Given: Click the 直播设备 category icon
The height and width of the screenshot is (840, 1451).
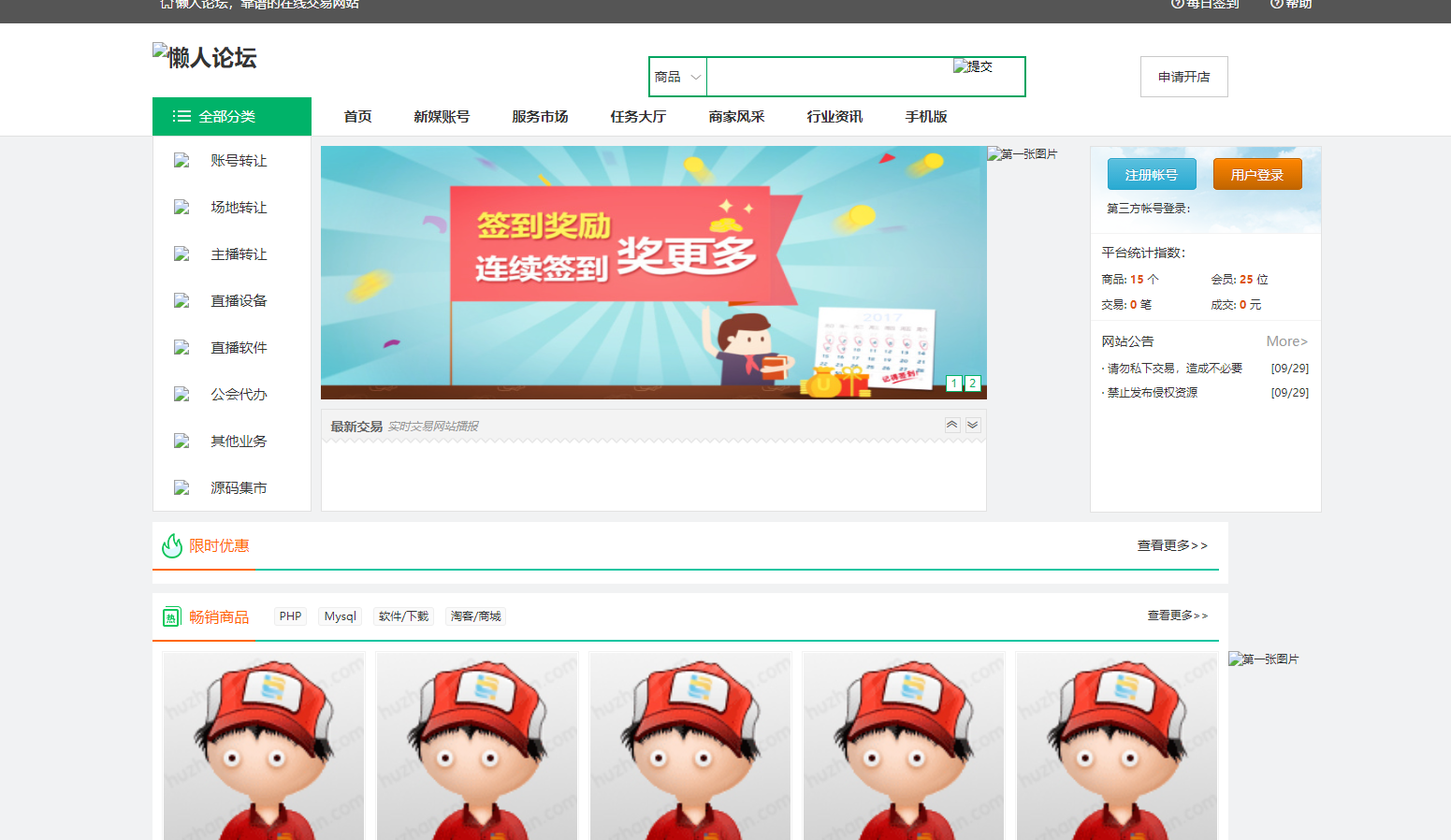Looking at the screenshot, I should 181,301.
